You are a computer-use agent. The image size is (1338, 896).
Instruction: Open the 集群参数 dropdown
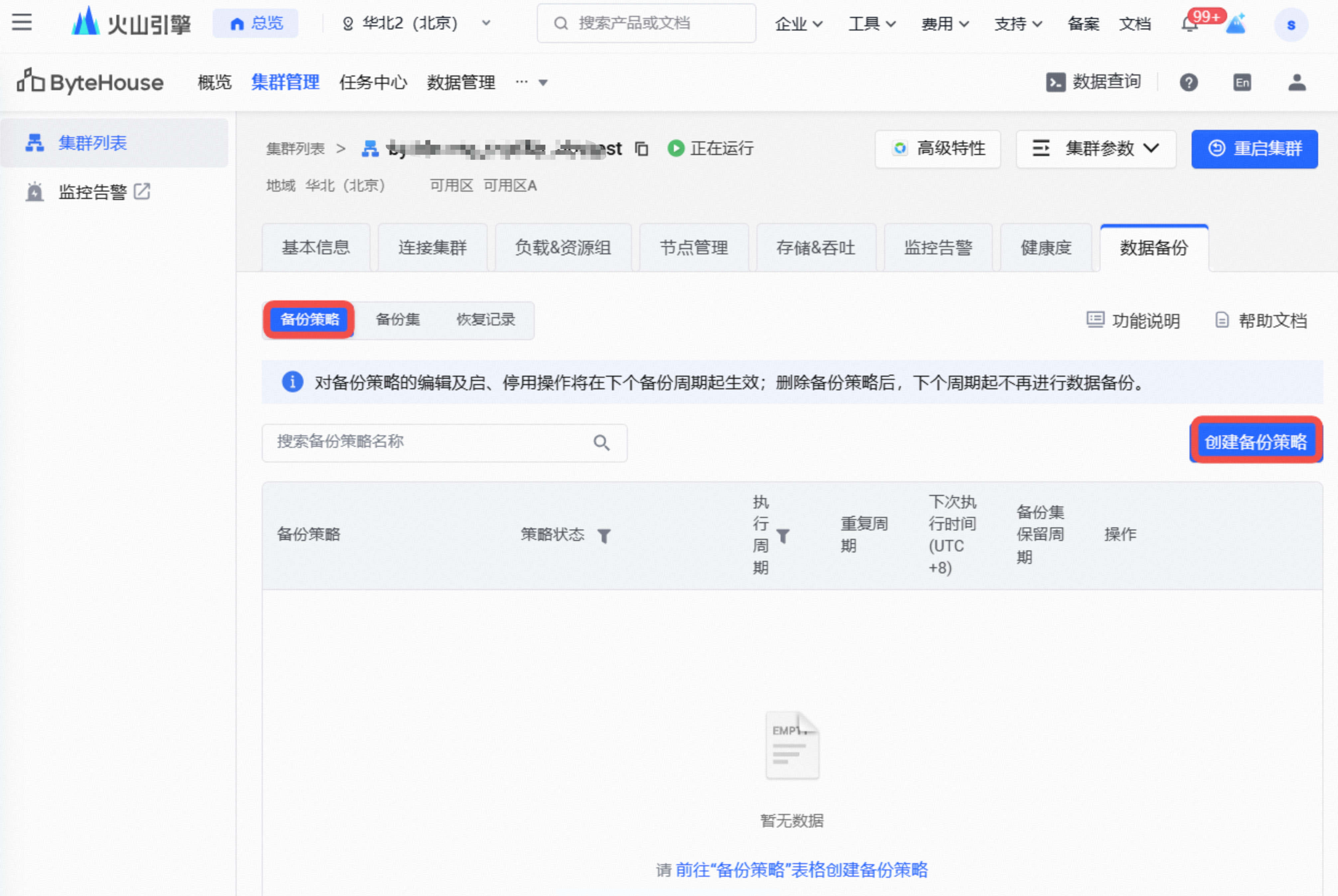(x=1096, y=149)
